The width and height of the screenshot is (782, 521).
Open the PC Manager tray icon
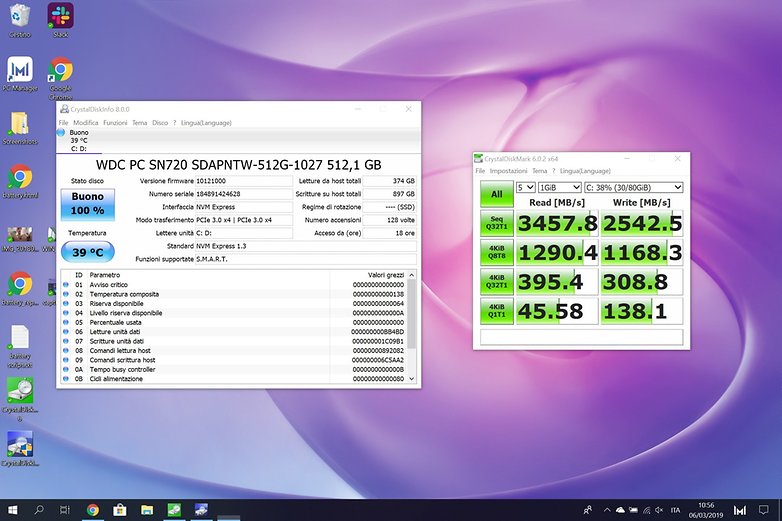740,510
